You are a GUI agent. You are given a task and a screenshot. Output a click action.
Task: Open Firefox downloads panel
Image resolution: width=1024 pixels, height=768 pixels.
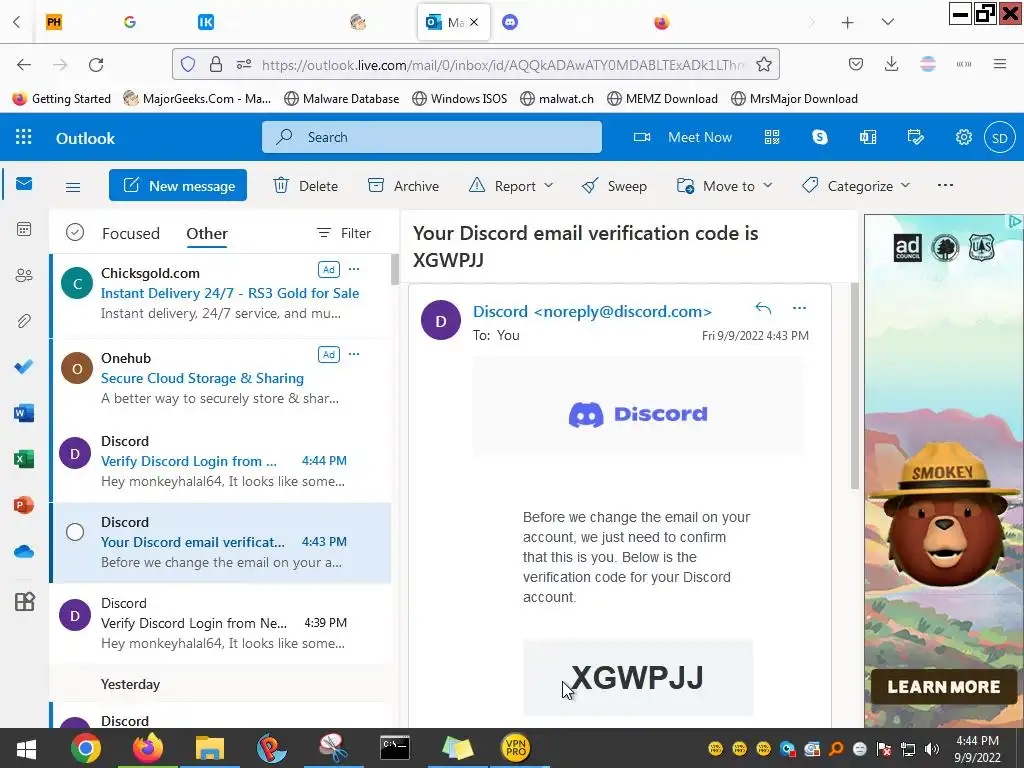[x=891, y=64]
